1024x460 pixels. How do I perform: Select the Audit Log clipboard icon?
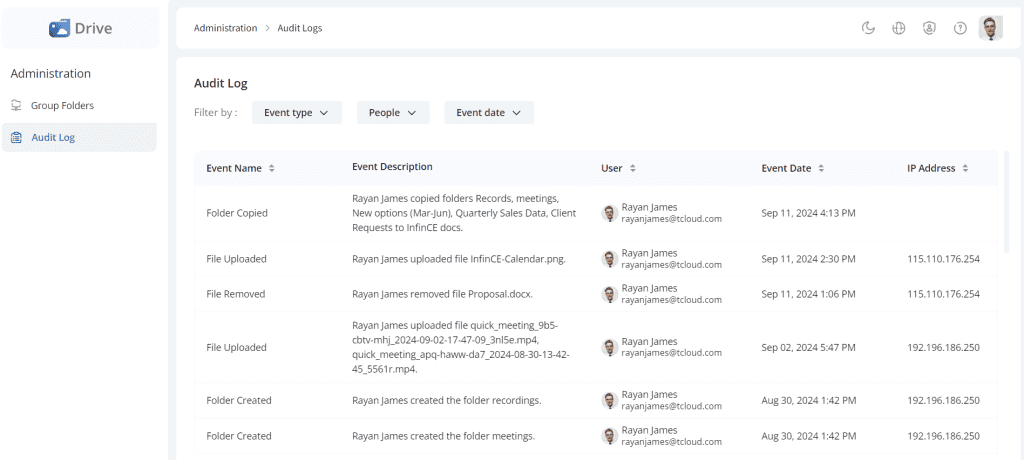[17, 138]
